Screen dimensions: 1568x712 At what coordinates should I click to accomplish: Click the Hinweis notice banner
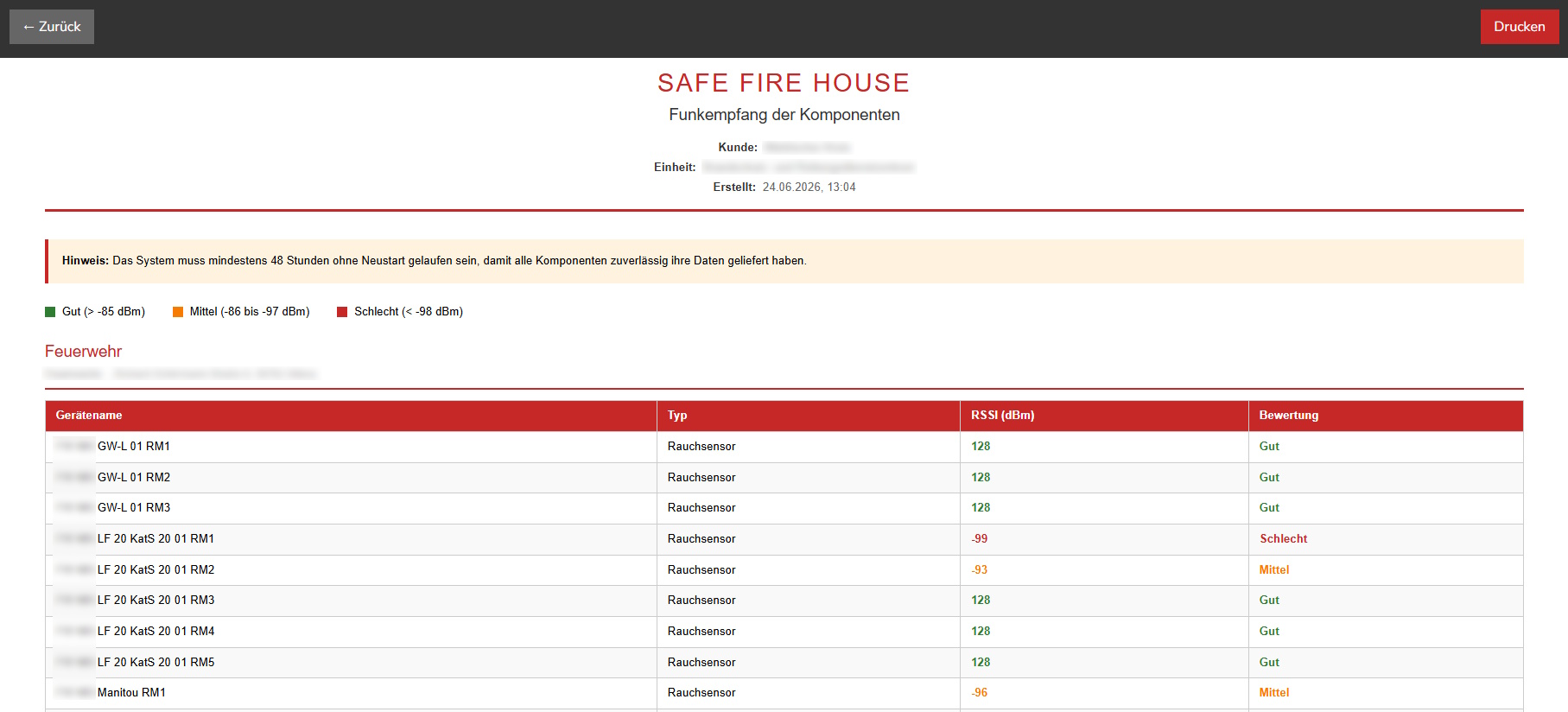click(784, 261)
